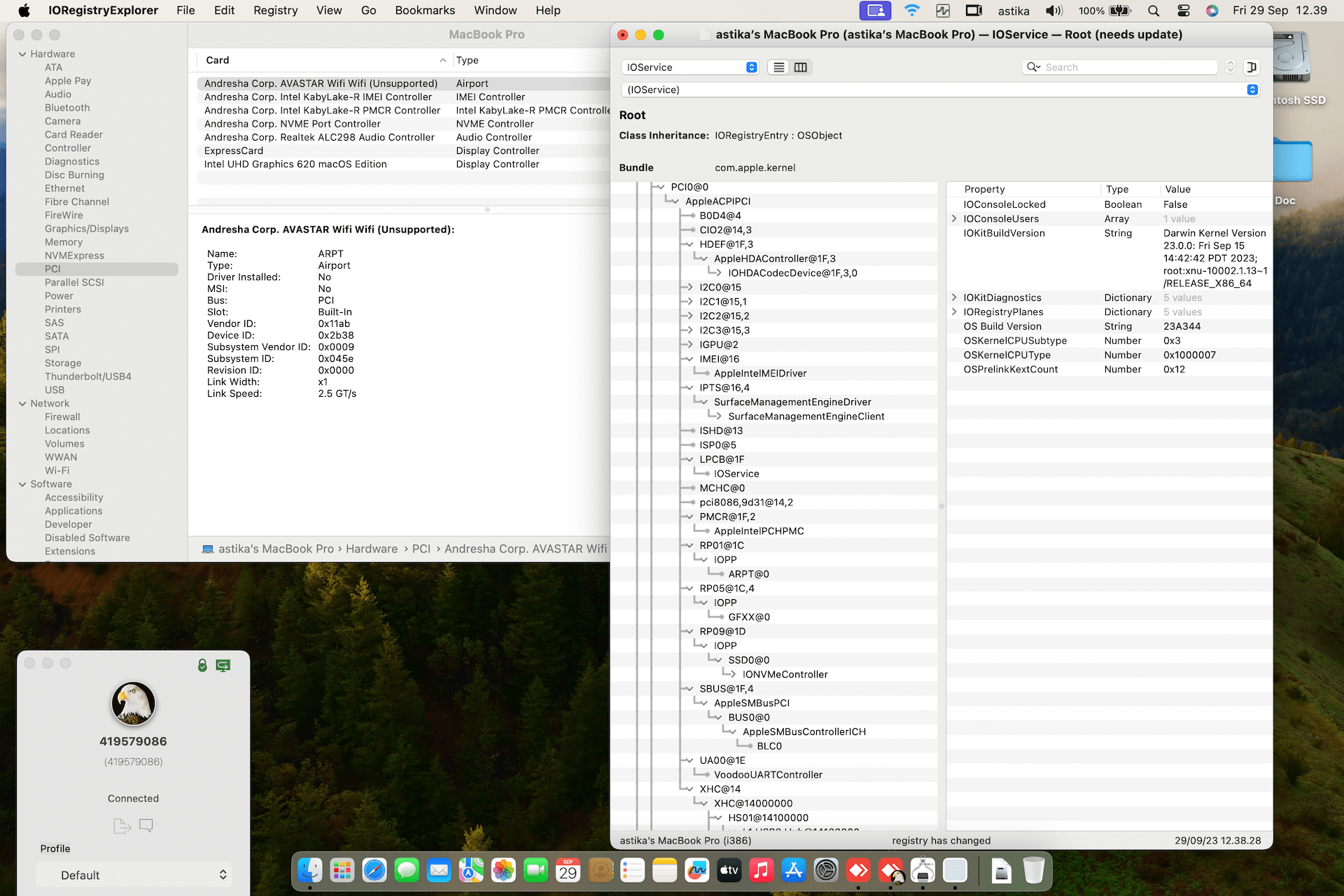The image size is (1344, 896).
Task: Open Photos from the Dock
Action: click(503, 871)
